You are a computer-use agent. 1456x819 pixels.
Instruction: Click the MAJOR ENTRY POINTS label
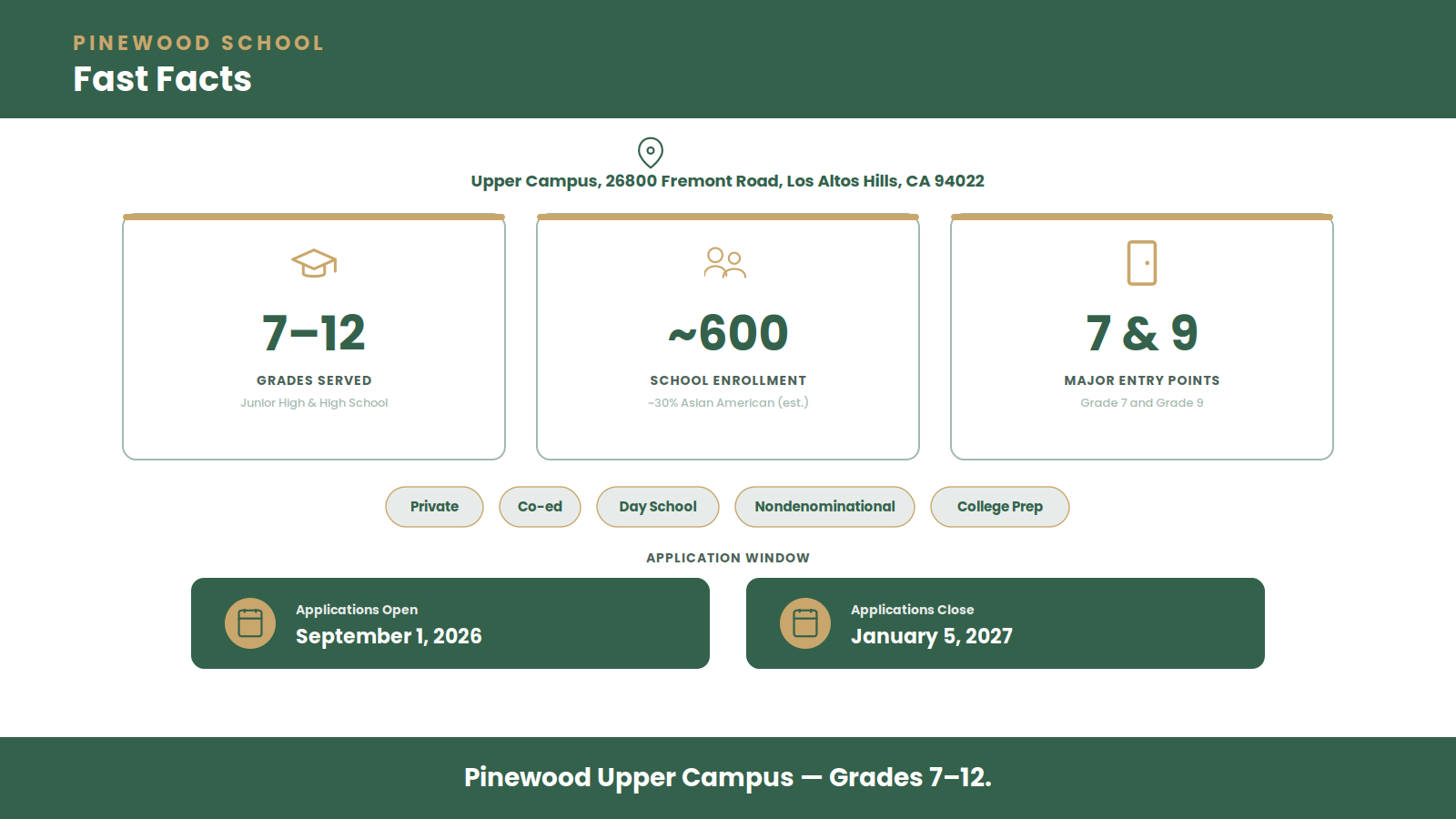(x=1142, y=380)
